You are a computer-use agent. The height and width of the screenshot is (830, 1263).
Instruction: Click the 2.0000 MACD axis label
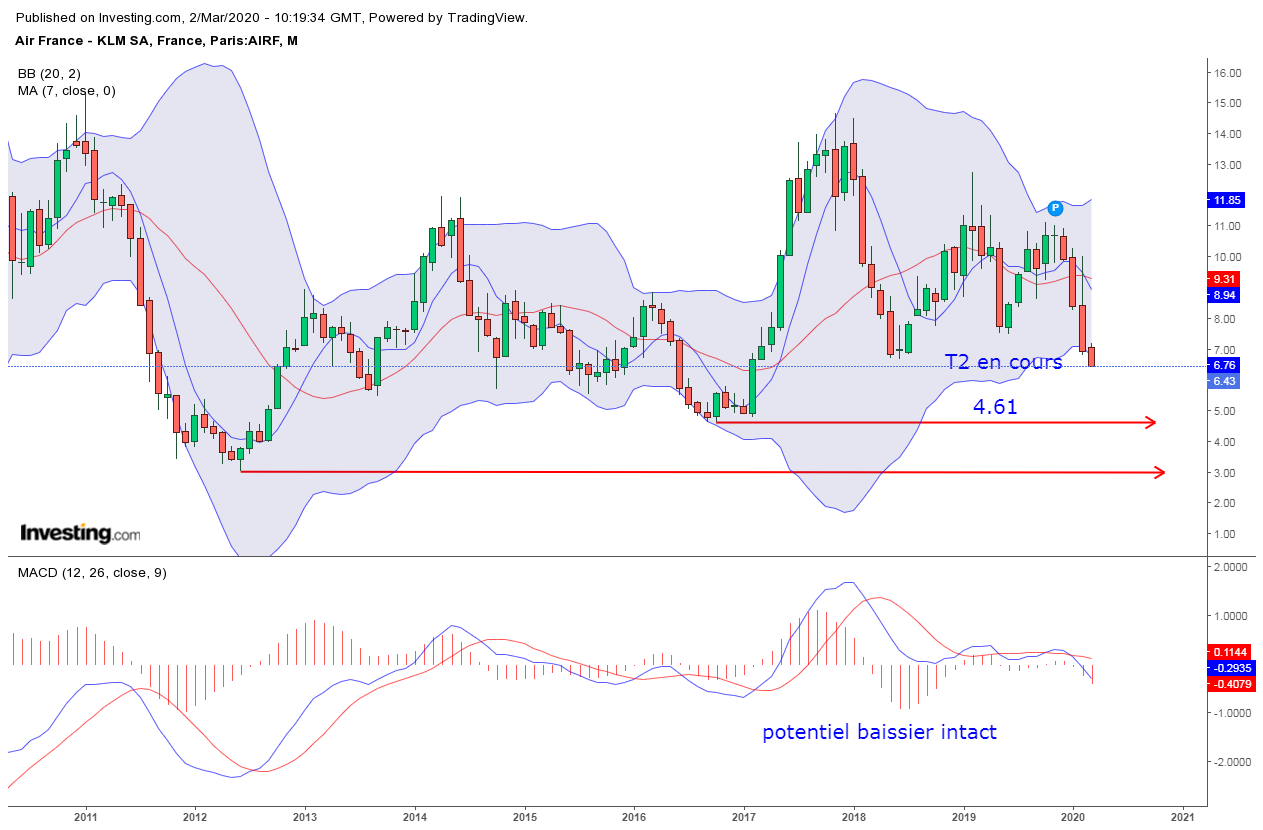1232,567
